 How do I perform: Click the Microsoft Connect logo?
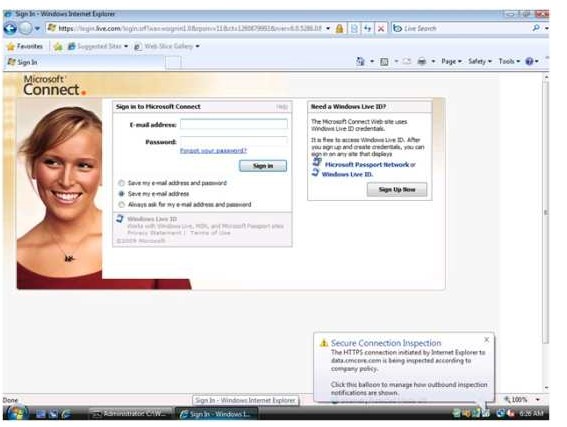pos(55,86)
